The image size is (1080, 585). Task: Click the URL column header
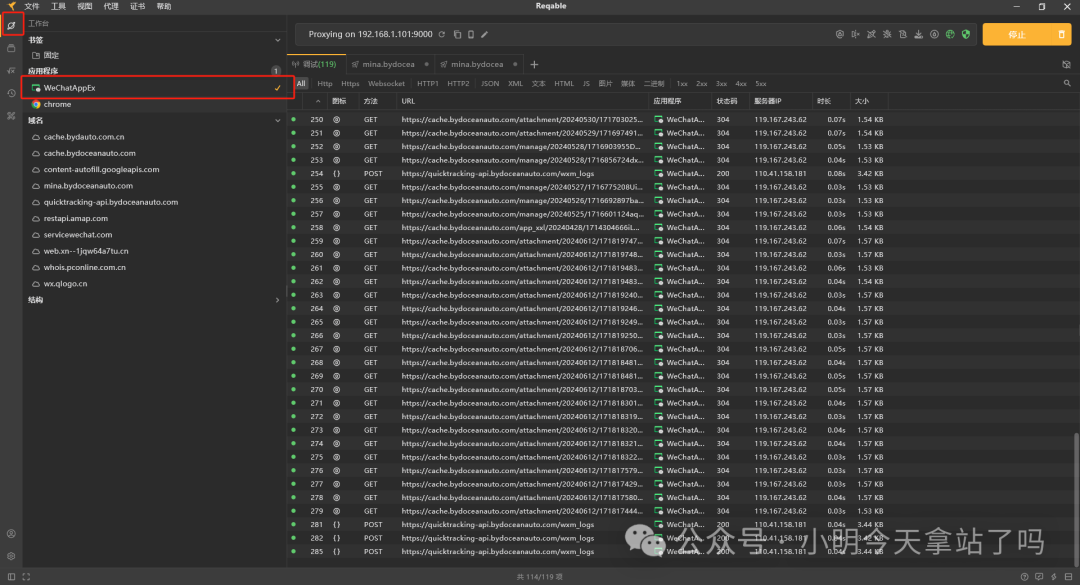408,101
